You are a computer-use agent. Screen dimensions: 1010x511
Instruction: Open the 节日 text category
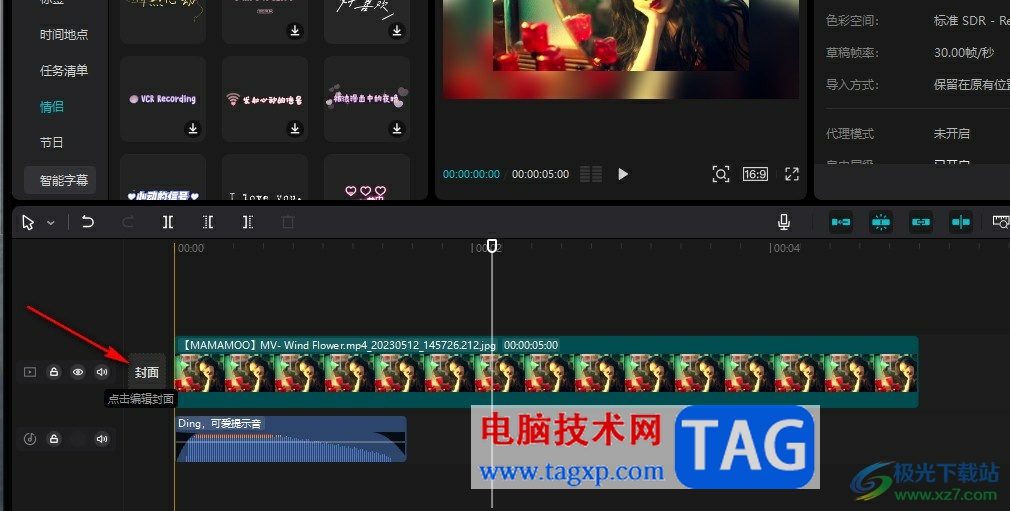click(52, 142)
